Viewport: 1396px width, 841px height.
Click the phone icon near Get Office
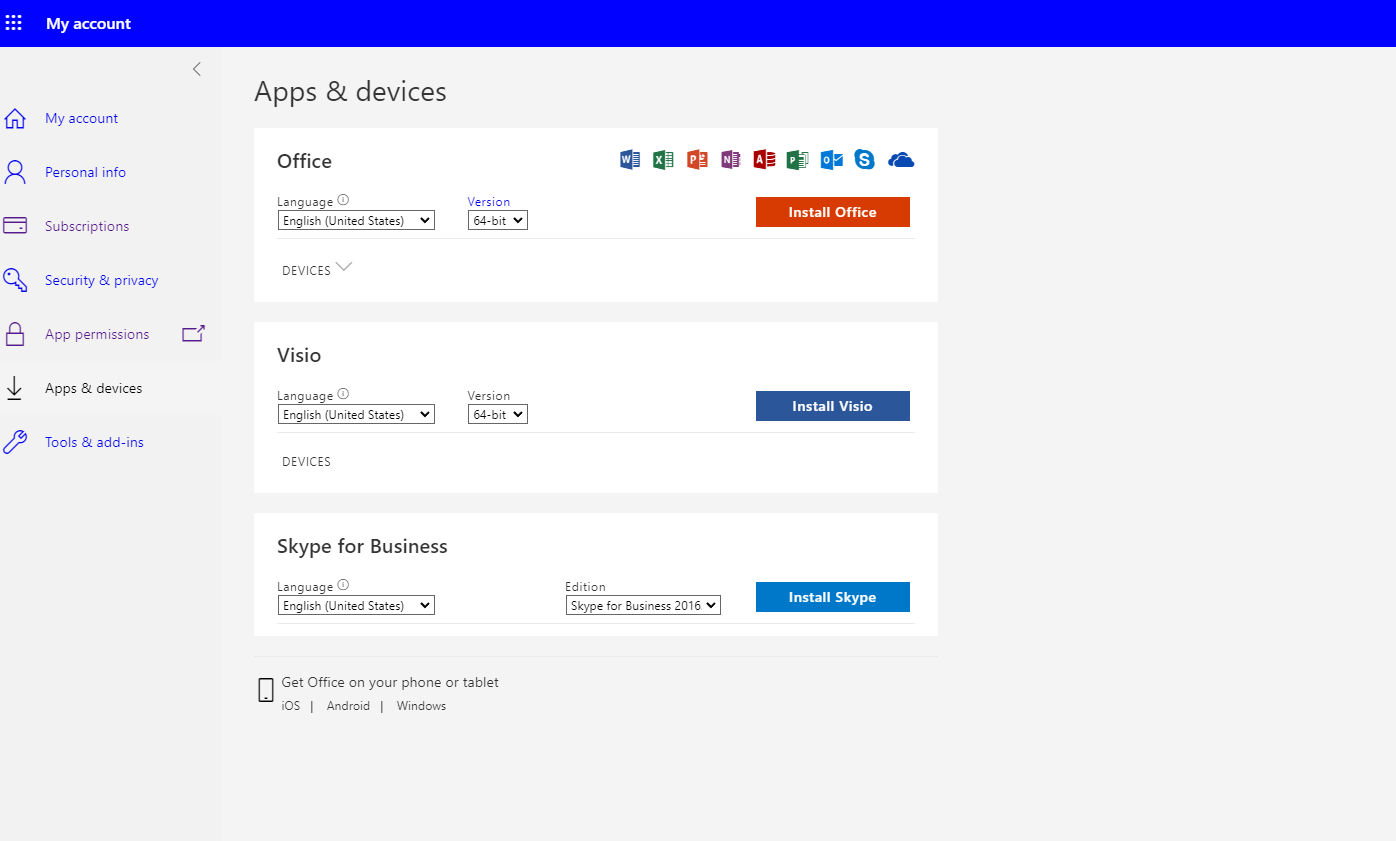(266, 689)
